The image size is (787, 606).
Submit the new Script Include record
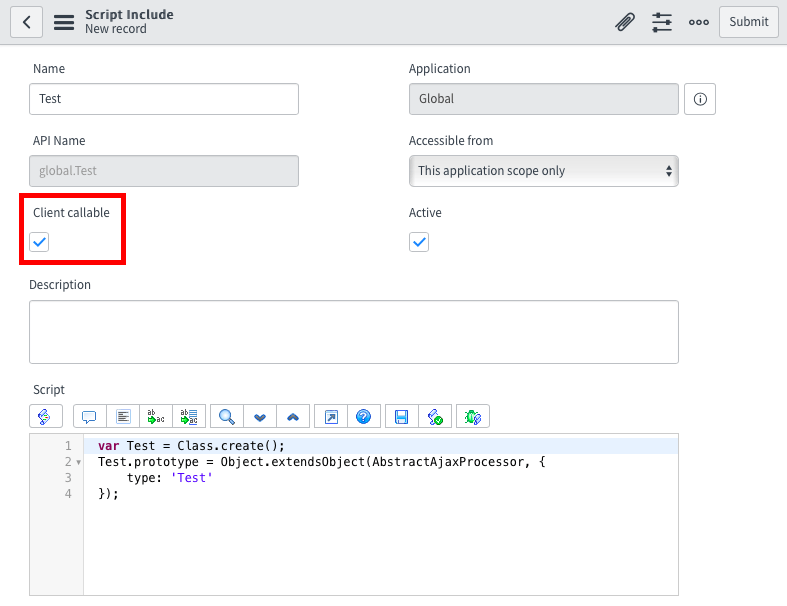748,22
